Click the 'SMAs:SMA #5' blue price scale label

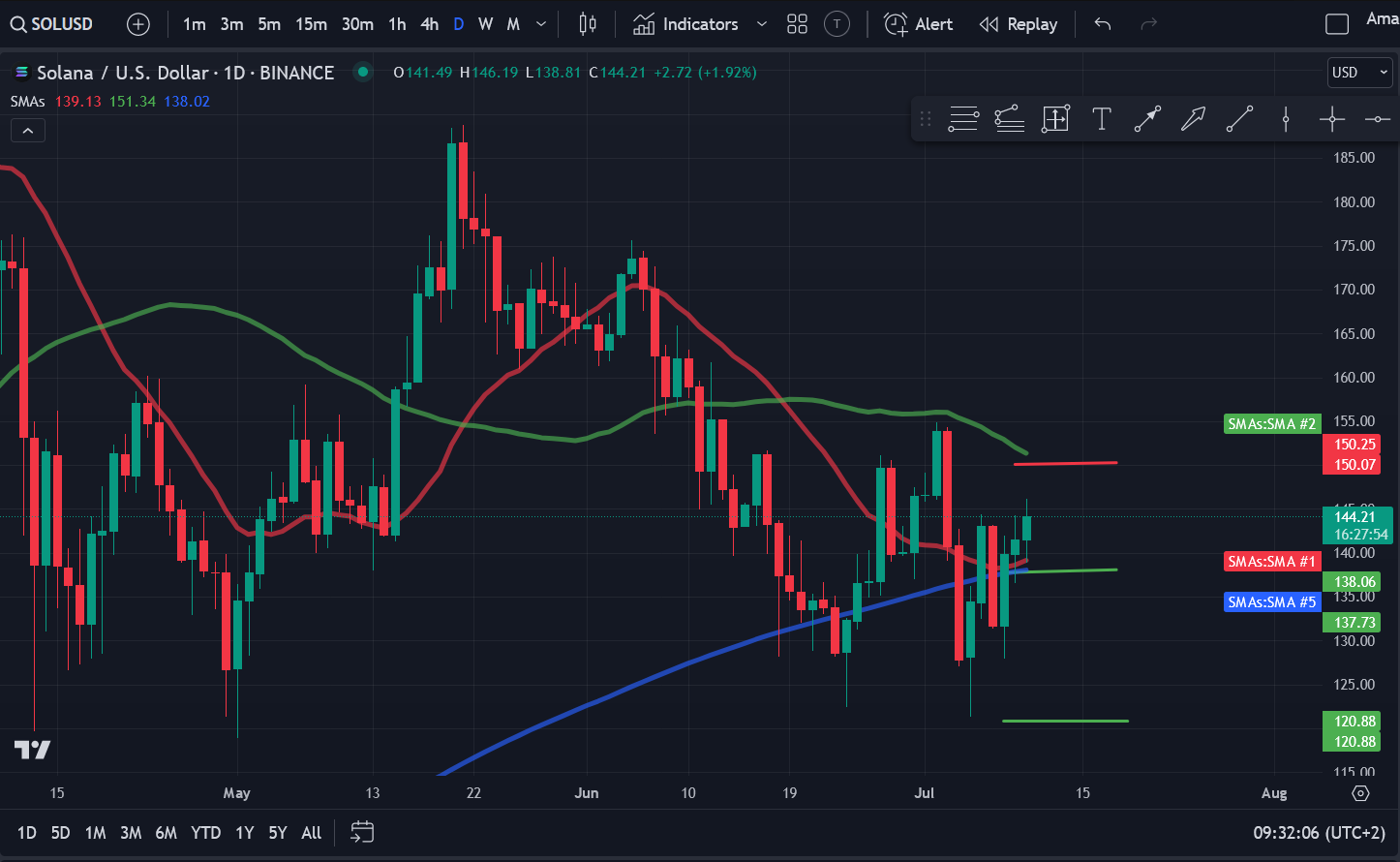1271,602
